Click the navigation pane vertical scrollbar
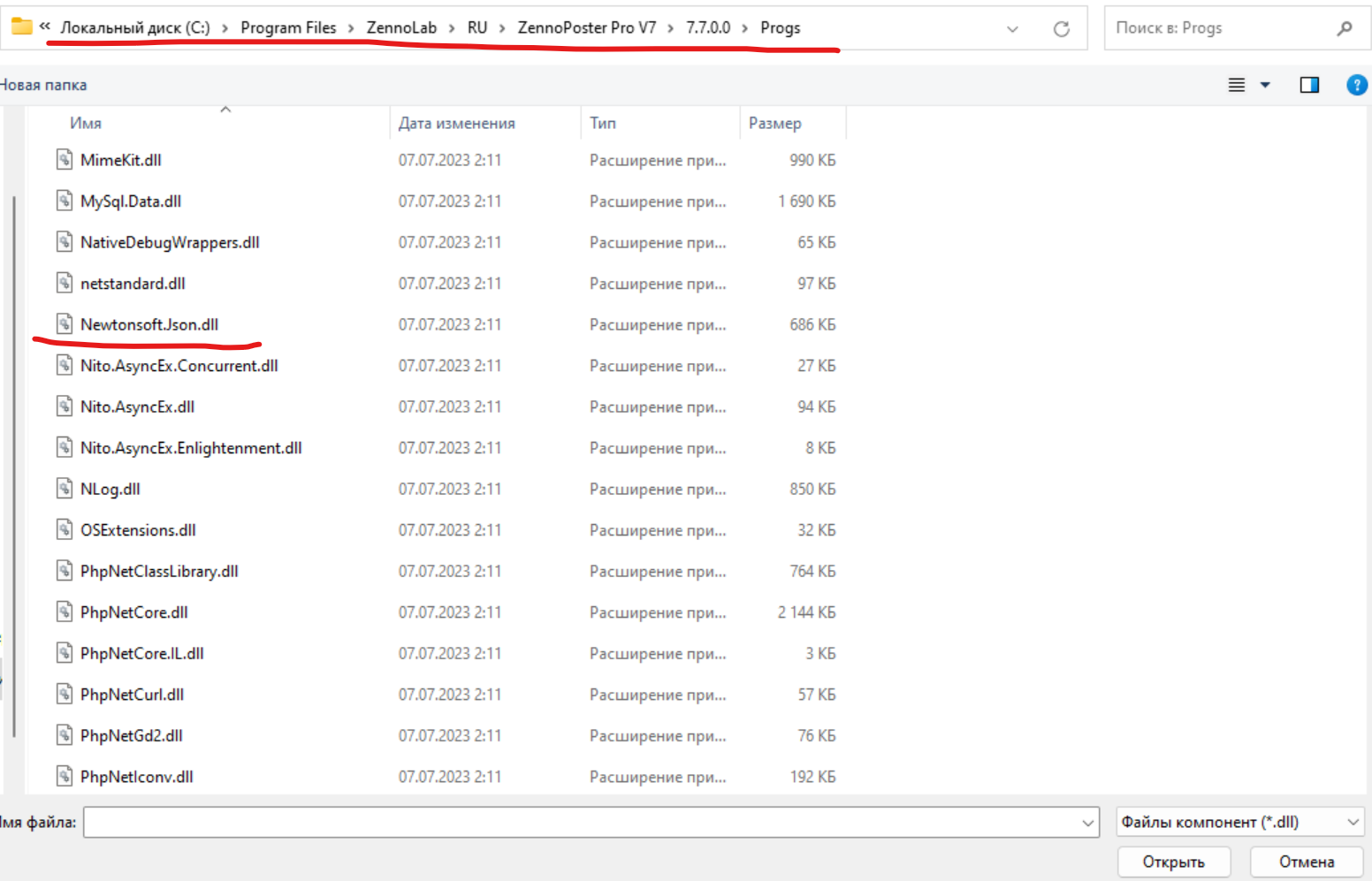Image resolution: width=1372 pixels, height=881 pixels. coord(14,467)
